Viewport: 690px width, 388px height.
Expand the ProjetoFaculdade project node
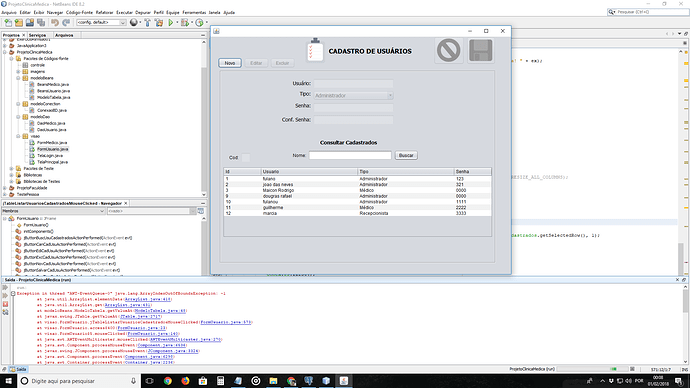point(5,188)
